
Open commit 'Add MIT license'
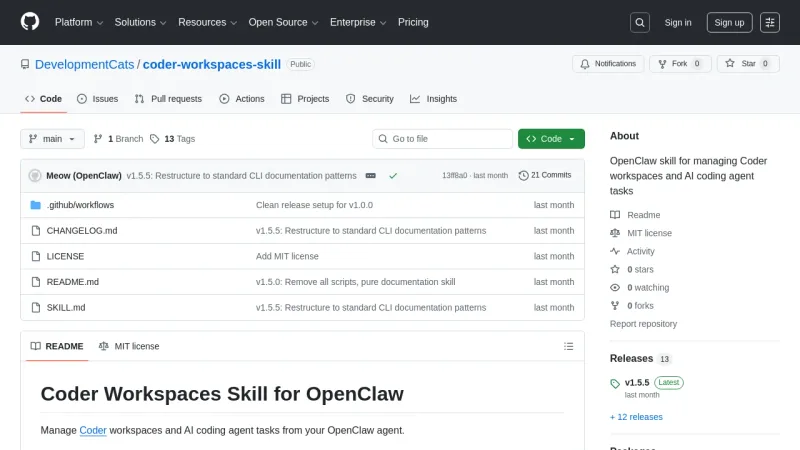287,256
